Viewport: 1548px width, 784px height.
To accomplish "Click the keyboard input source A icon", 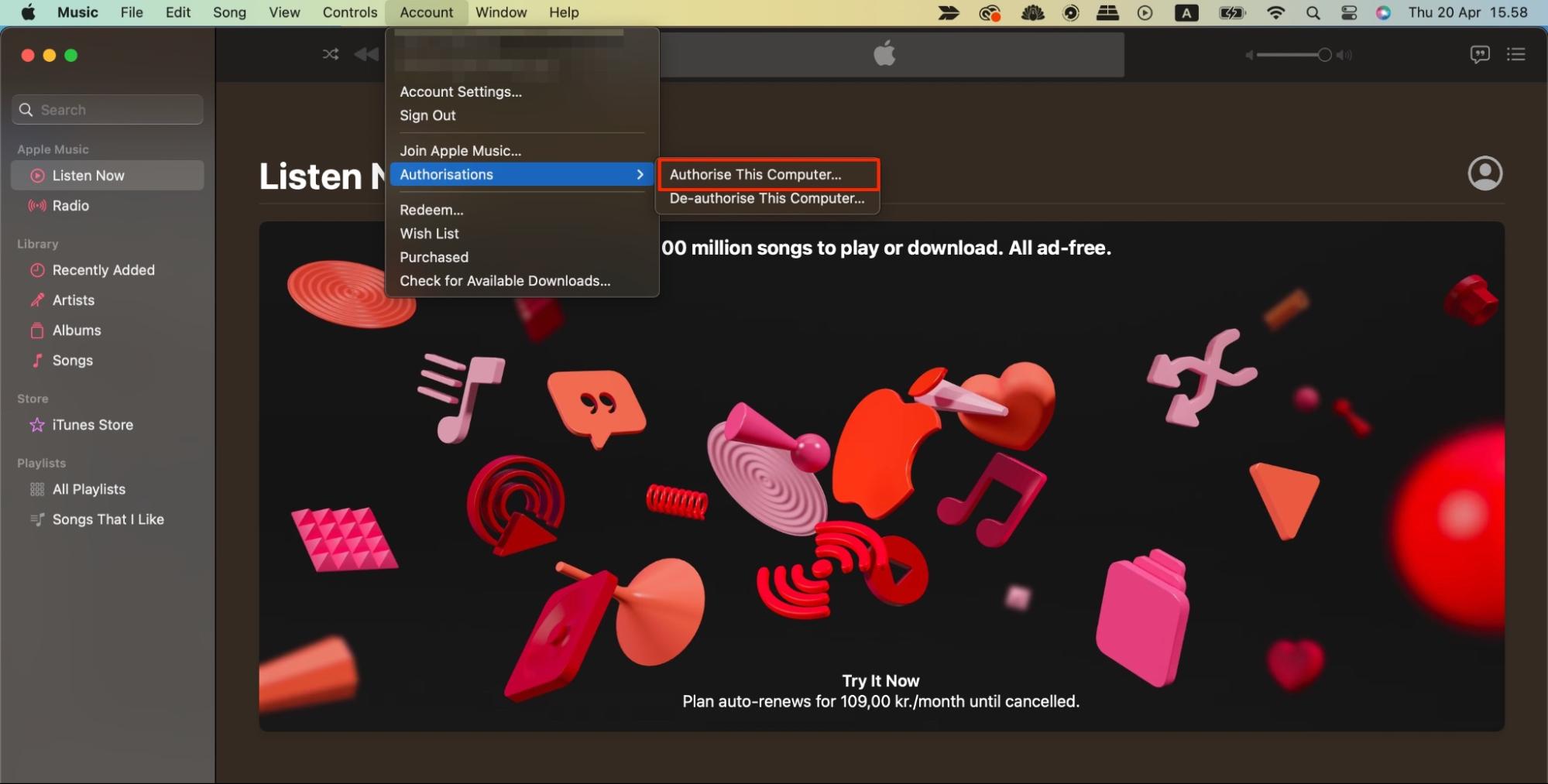I will coord(1186,12).
